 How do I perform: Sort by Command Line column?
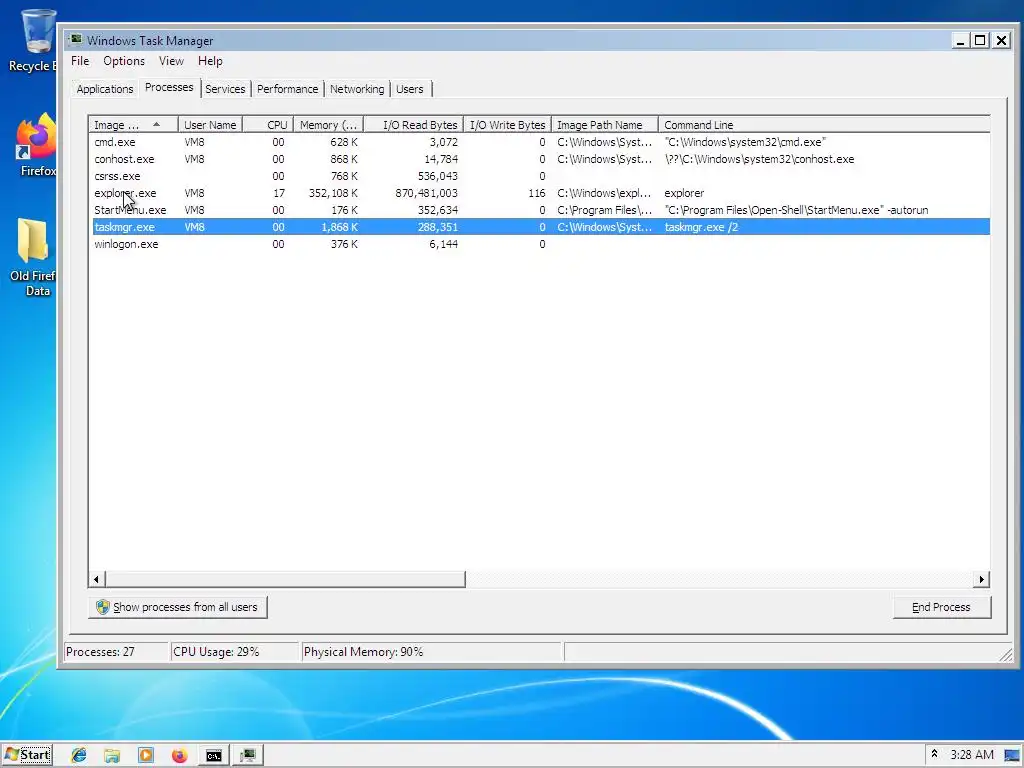[x=824, y=125]
